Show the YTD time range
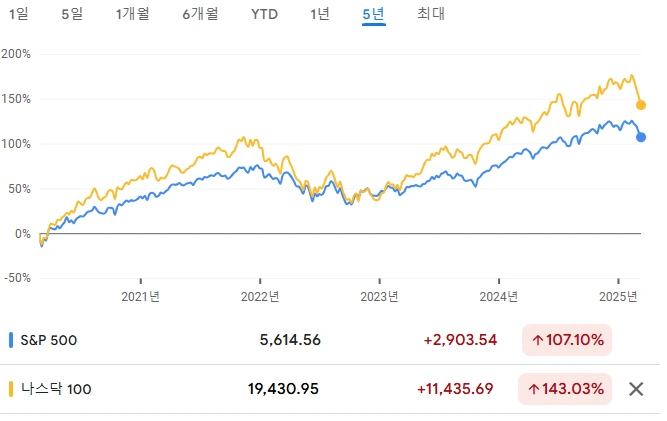Image resolution: width=667 pixels, height=421 pixels. coord(264,14)
